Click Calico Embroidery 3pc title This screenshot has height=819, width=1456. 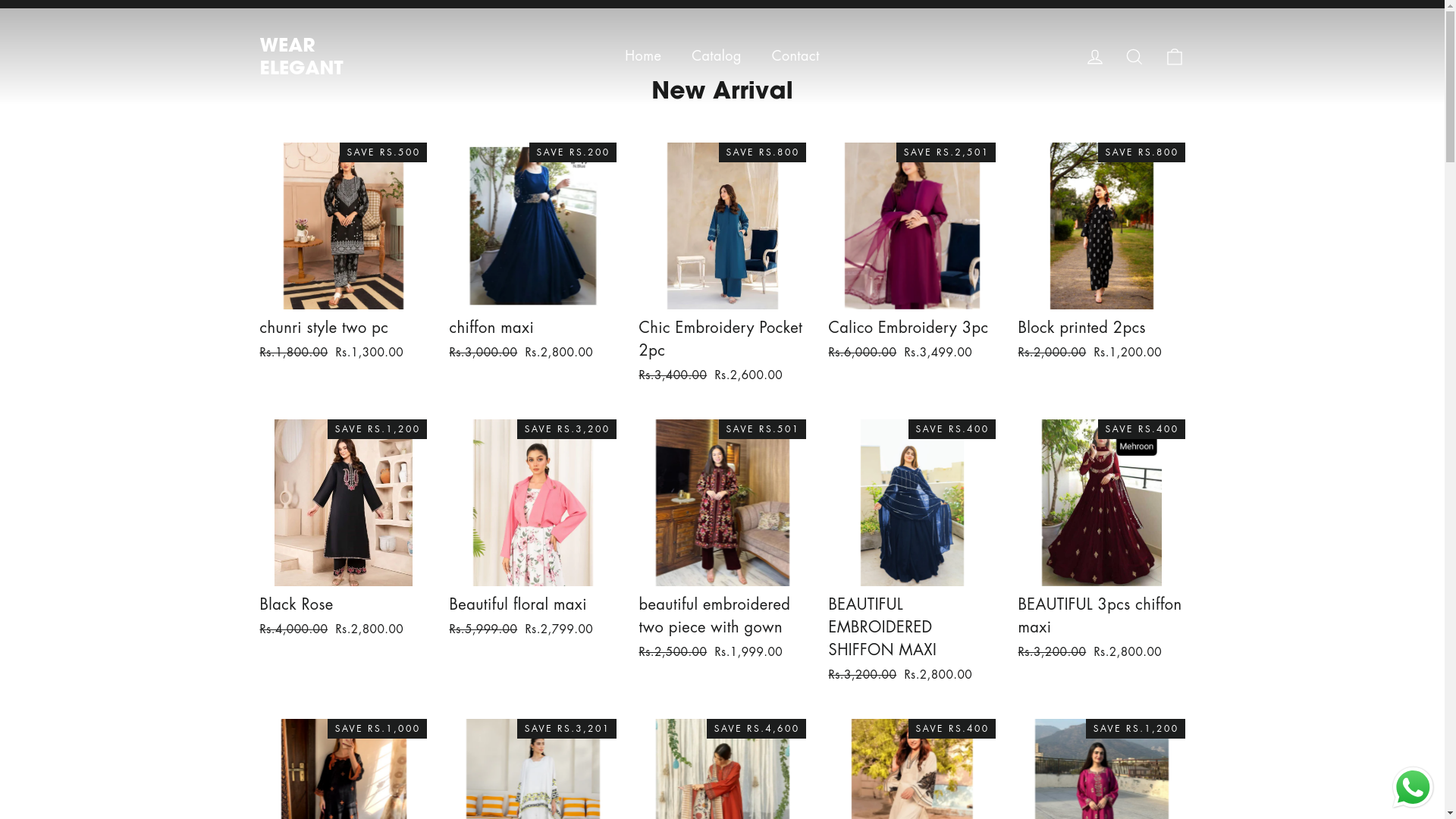[x=908, y=328]
